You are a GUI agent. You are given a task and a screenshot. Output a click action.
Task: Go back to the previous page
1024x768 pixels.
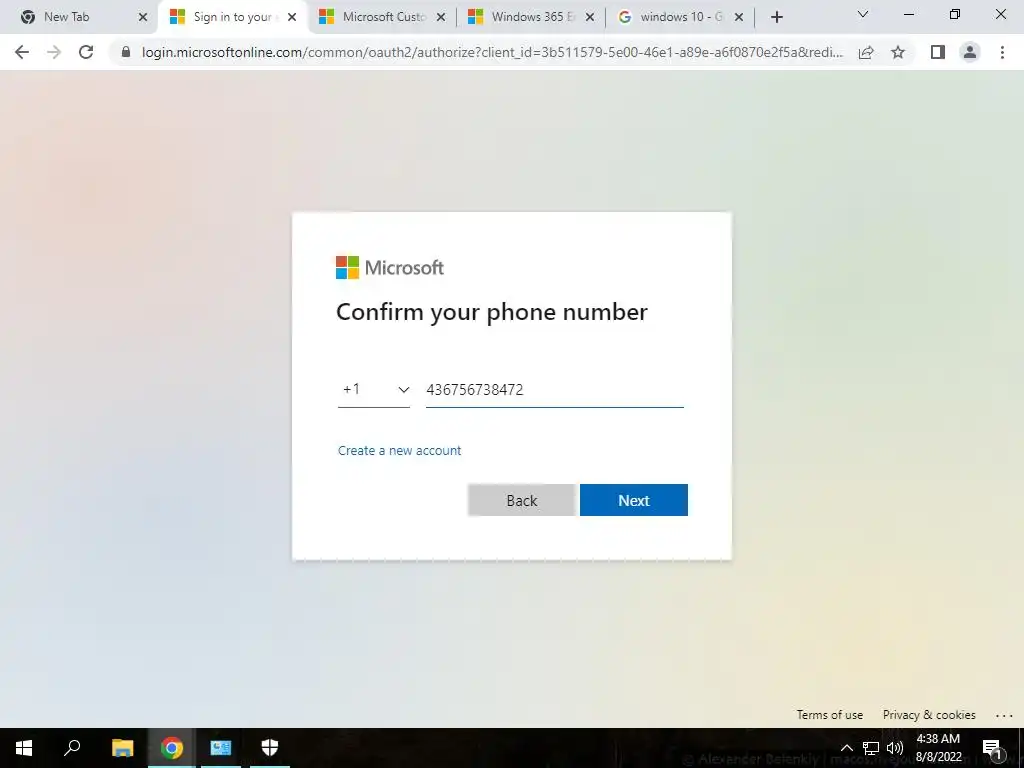(22, 52)
